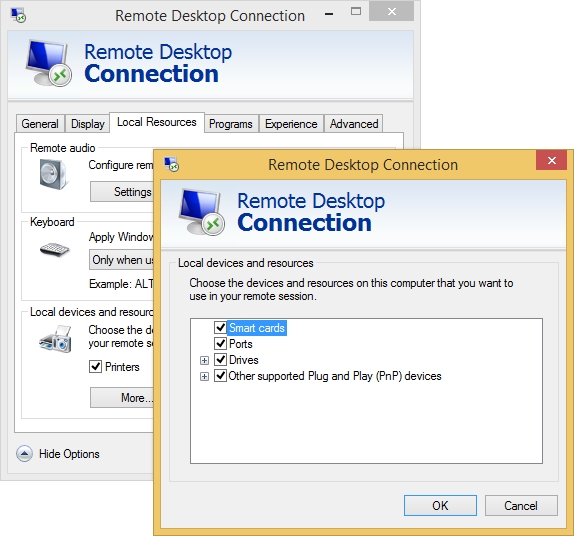
Task: Click the title bar icon of the back Remote Desktop window
Action: [x=18, y=15]
